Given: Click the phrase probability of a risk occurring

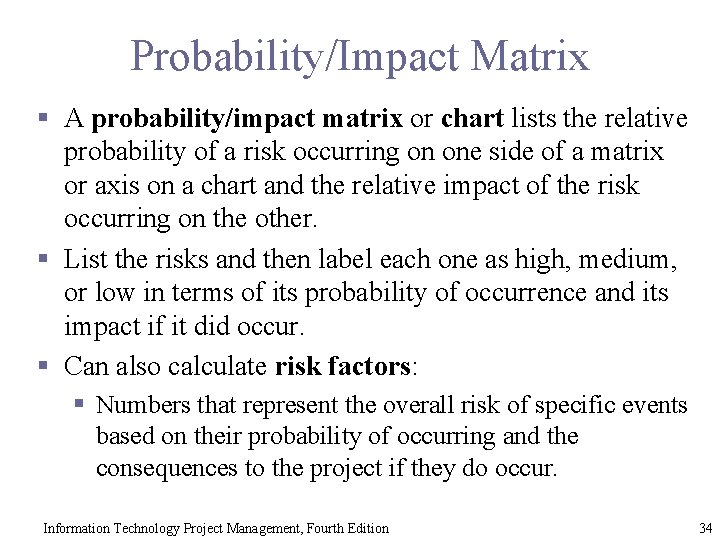Looking at the screenshot, I should 231,152.
